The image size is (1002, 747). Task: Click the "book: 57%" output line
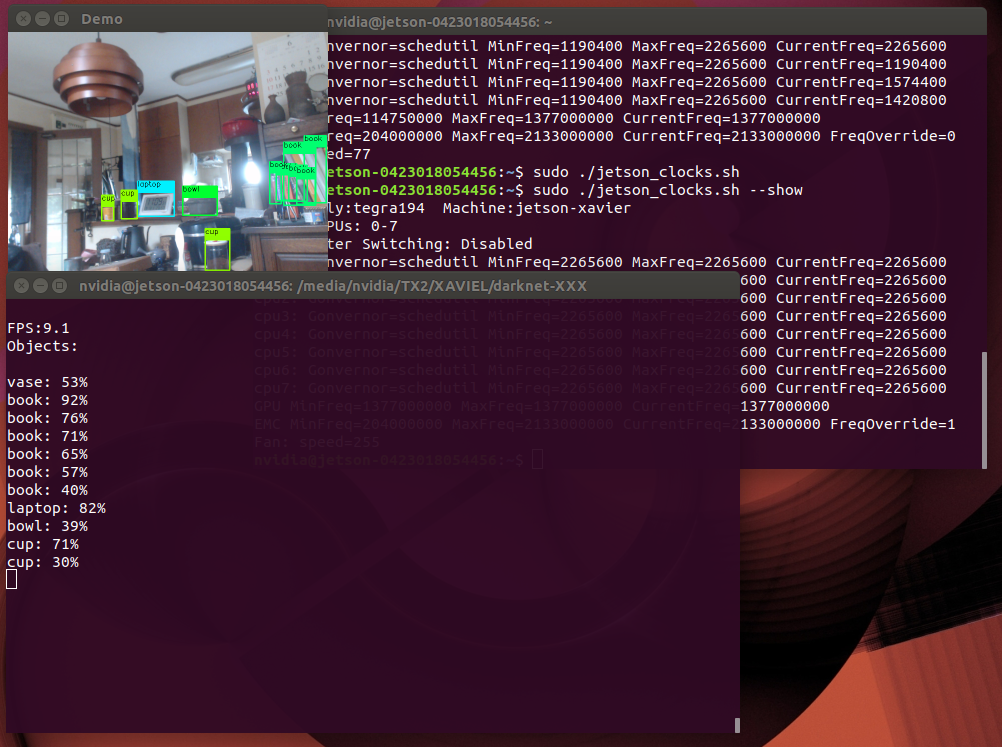(47, 472)
